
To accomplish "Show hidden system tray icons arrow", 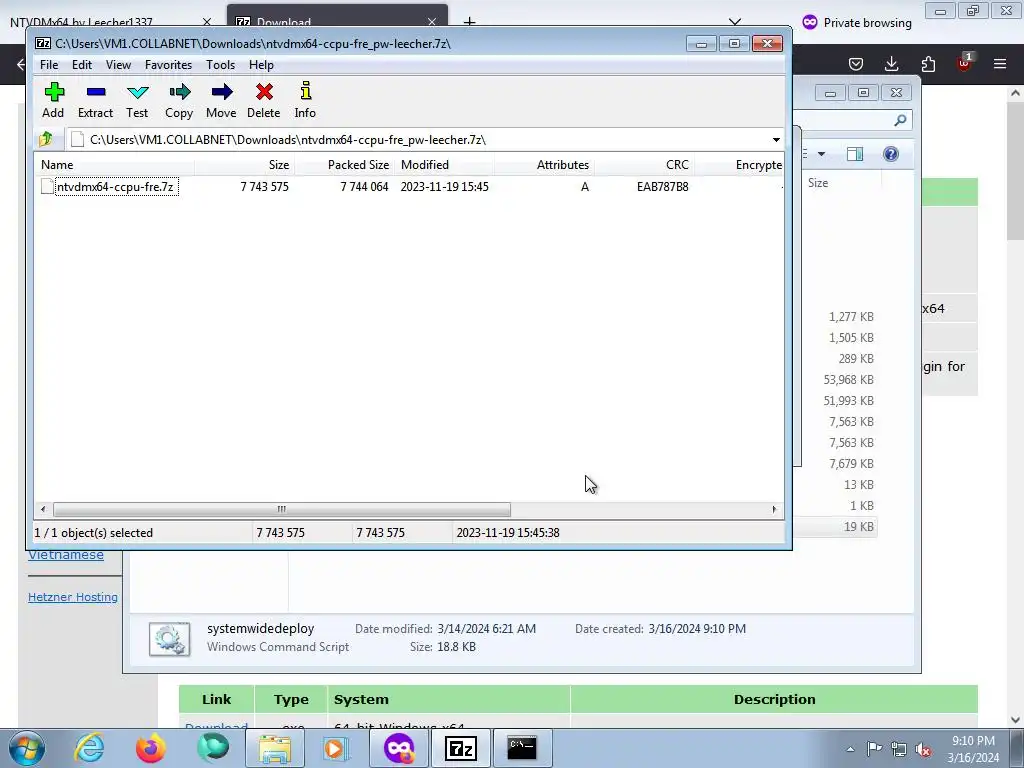I will coord(850,749).
